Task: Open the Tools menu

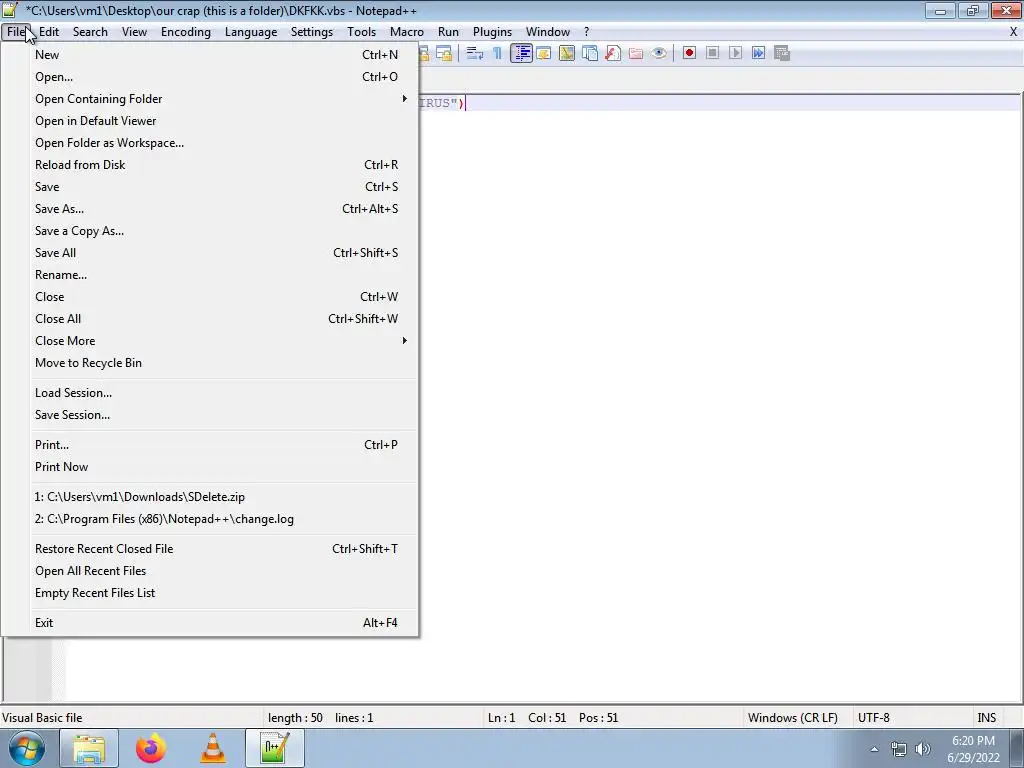Action: 361,32
